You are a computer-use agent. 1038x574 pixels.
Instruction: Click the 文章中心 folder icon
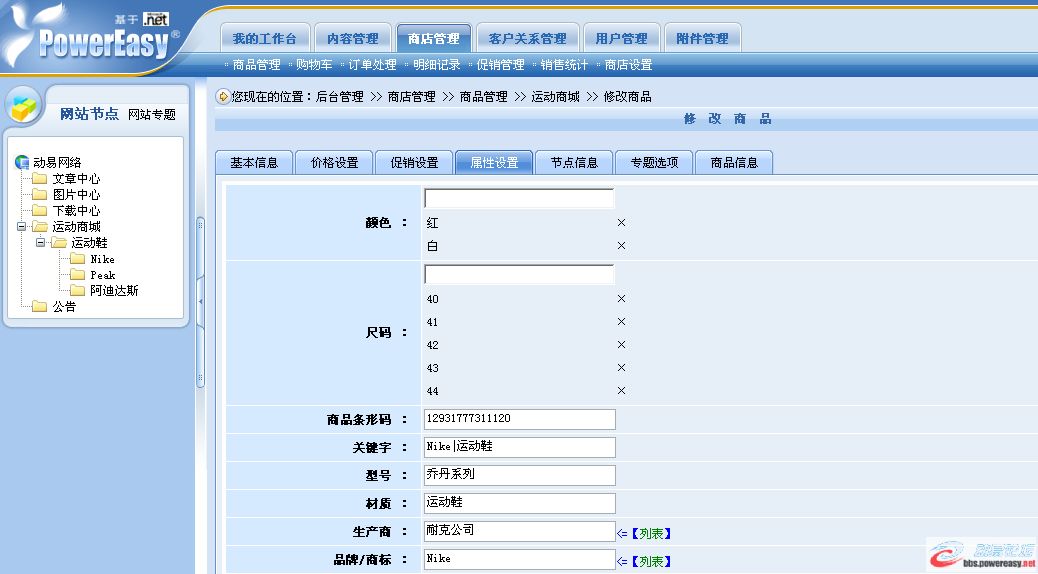[40, 179]
